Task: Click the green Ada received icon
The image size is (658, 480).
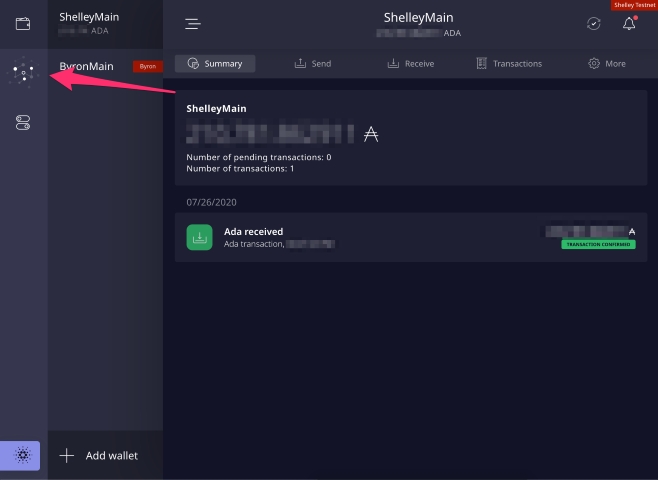Action: click(x=199, y=237)
